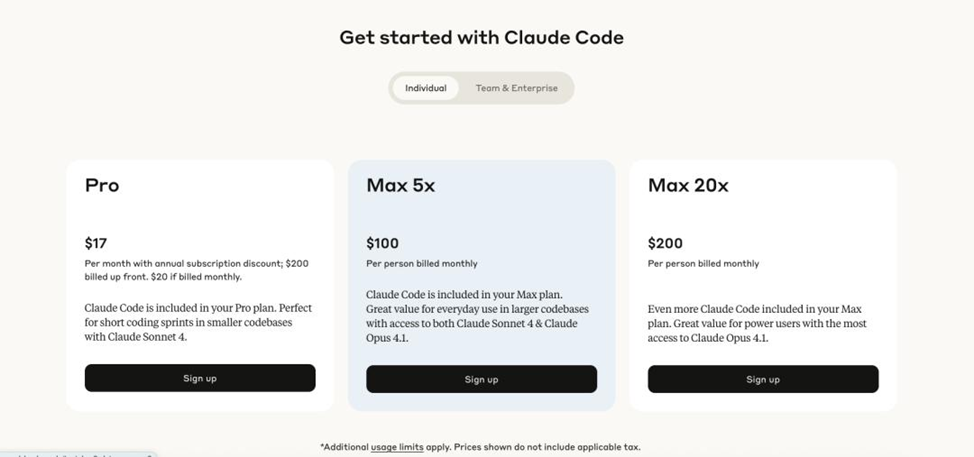Click the Pro plan title
Image resolution: width=974 pixels, height=457 pixels.
102,185
